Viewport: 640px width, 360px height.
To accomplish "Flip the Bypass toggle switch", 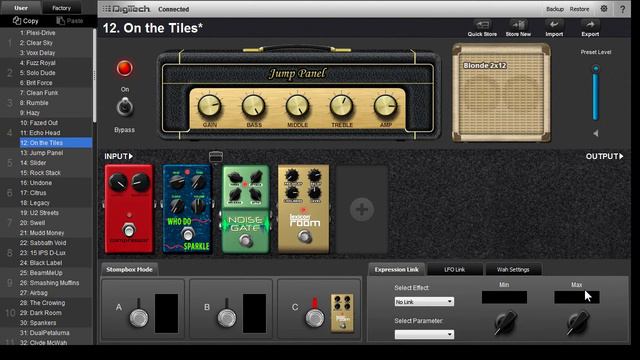I will coord(124,107).
